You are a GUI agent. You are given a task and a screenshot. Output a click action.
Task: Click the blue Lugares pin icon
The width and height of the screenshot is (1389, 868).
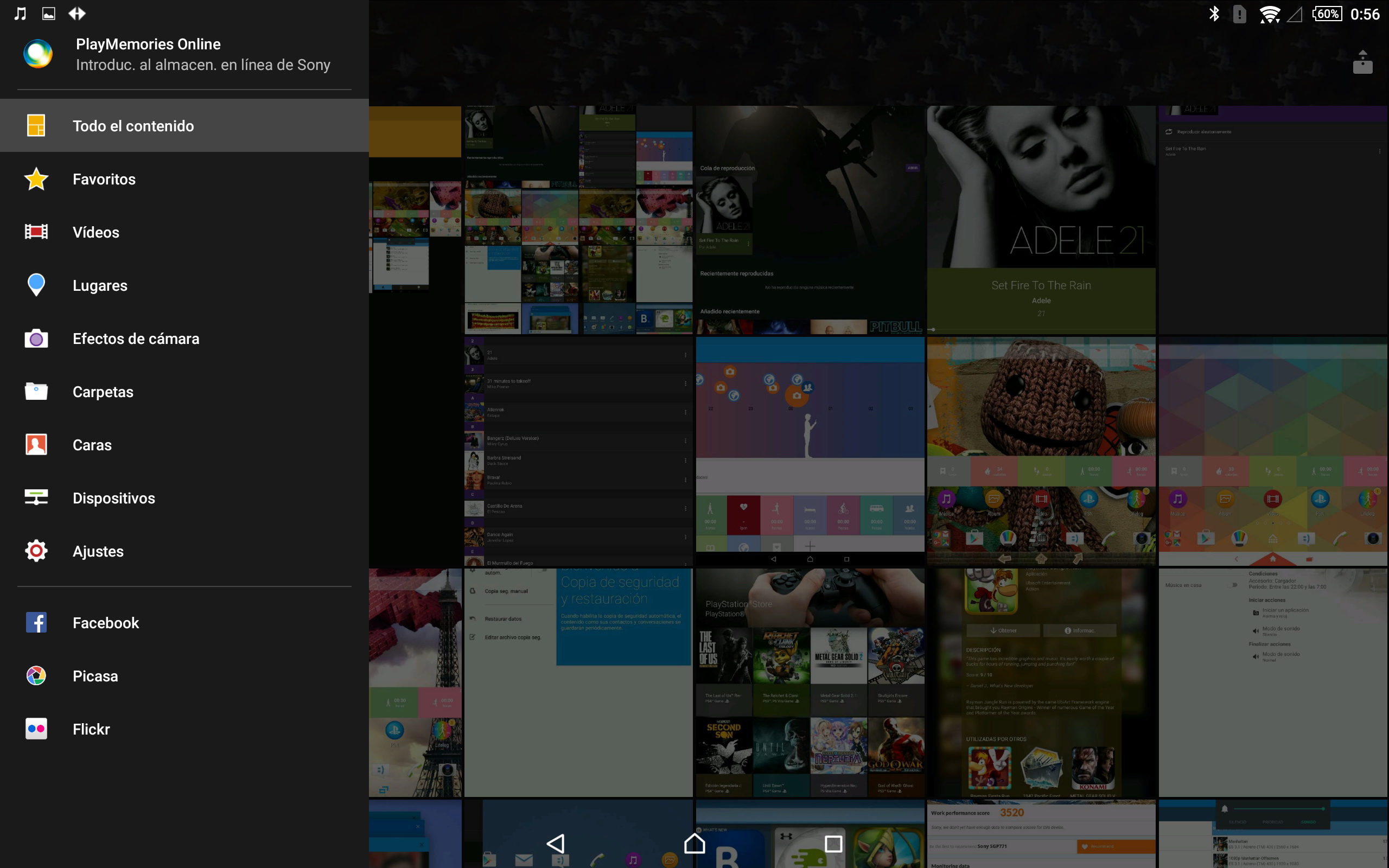click(36, 285)
